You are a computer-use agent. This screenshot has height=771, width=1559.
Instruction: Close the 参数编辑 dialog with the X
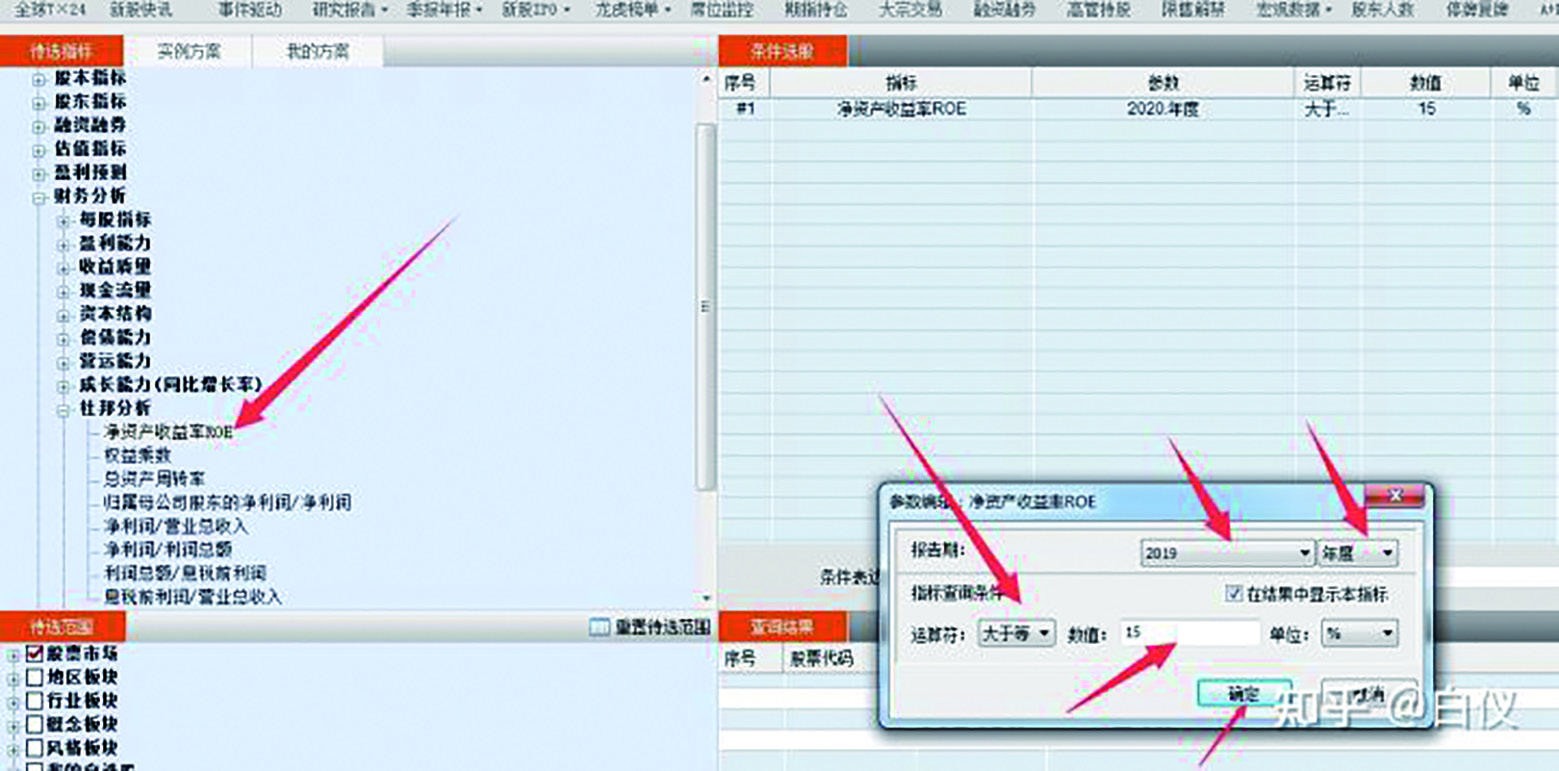[1395, 496]
